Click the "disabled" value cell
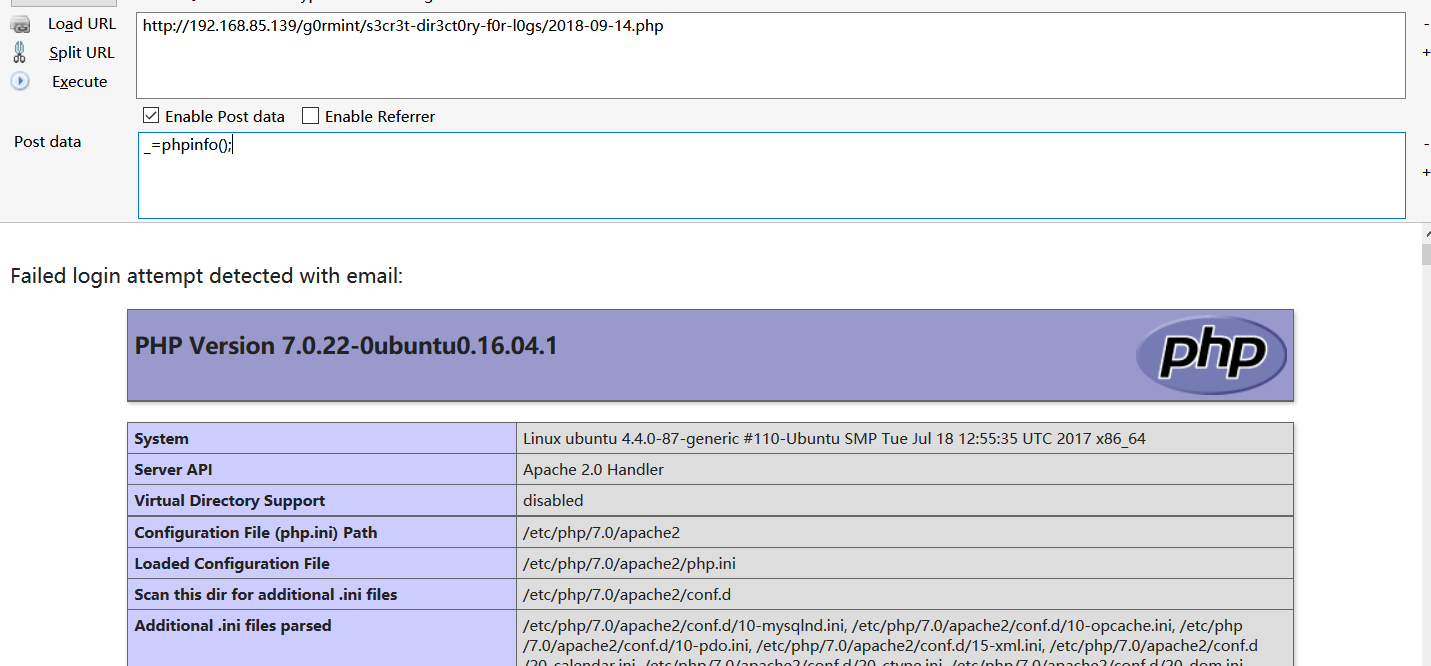The image size is (1431, 666). coord(905,501)
